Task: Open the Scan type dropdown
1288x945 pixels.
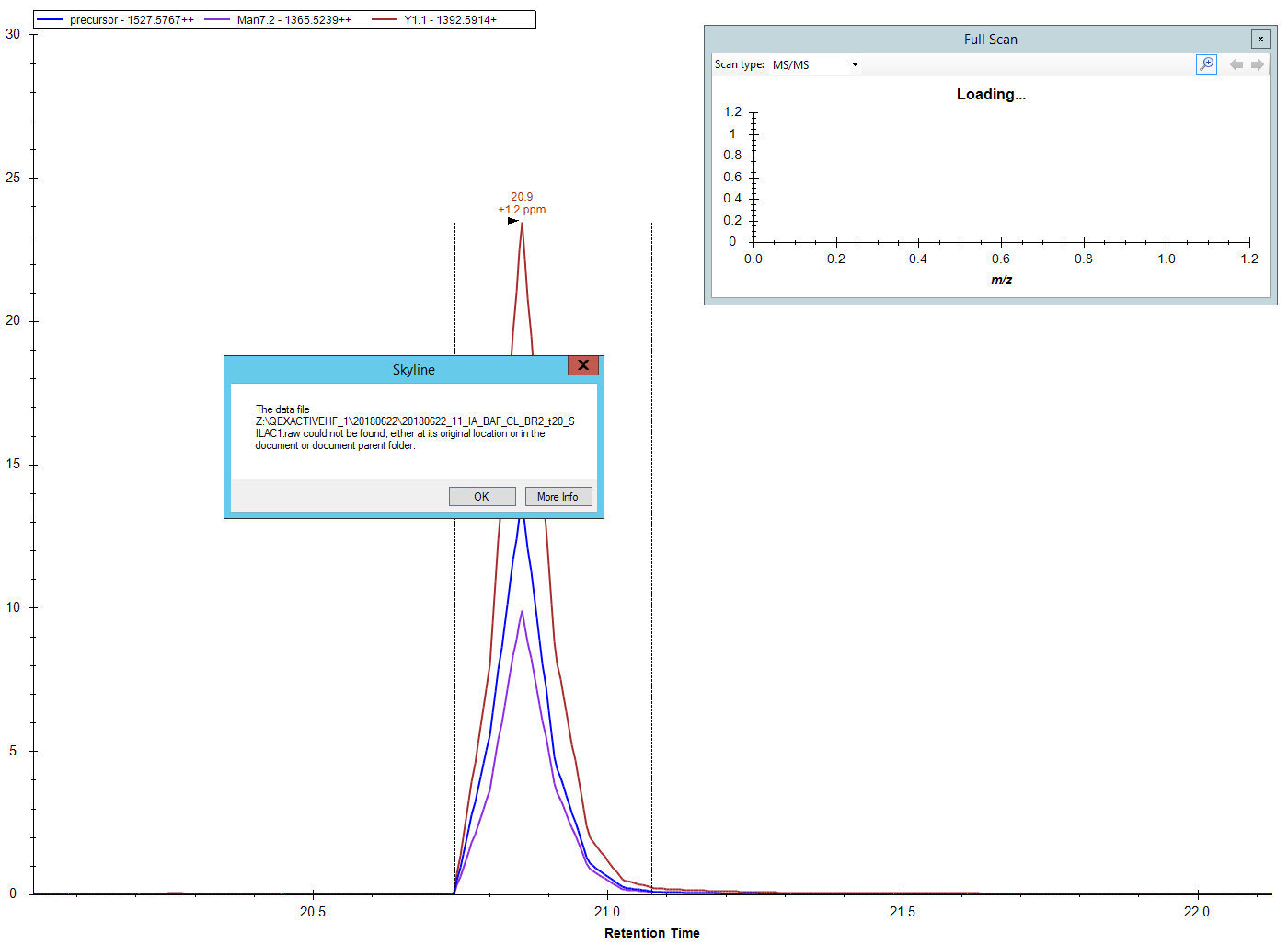Action: coord(855,65)
